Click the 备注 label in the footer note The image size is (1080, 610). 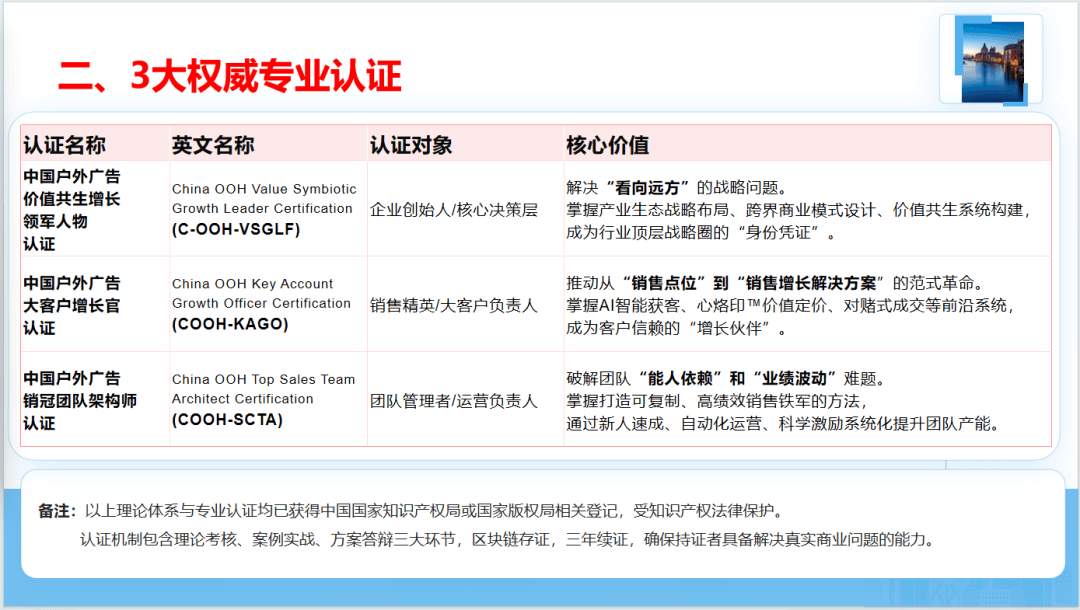coord(58,510)
